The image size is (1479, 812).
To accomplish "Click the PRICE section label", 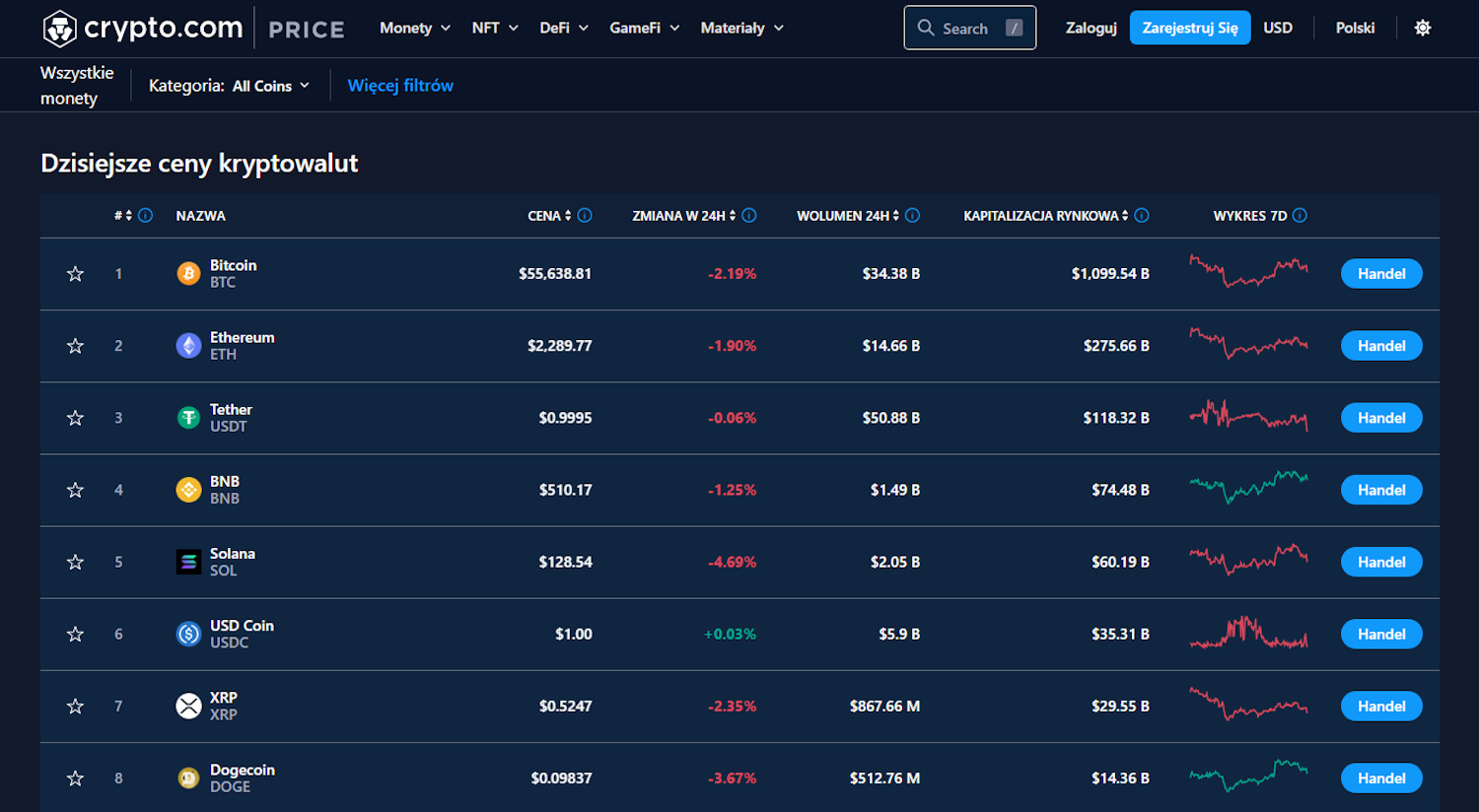I will tap(307, 30).
